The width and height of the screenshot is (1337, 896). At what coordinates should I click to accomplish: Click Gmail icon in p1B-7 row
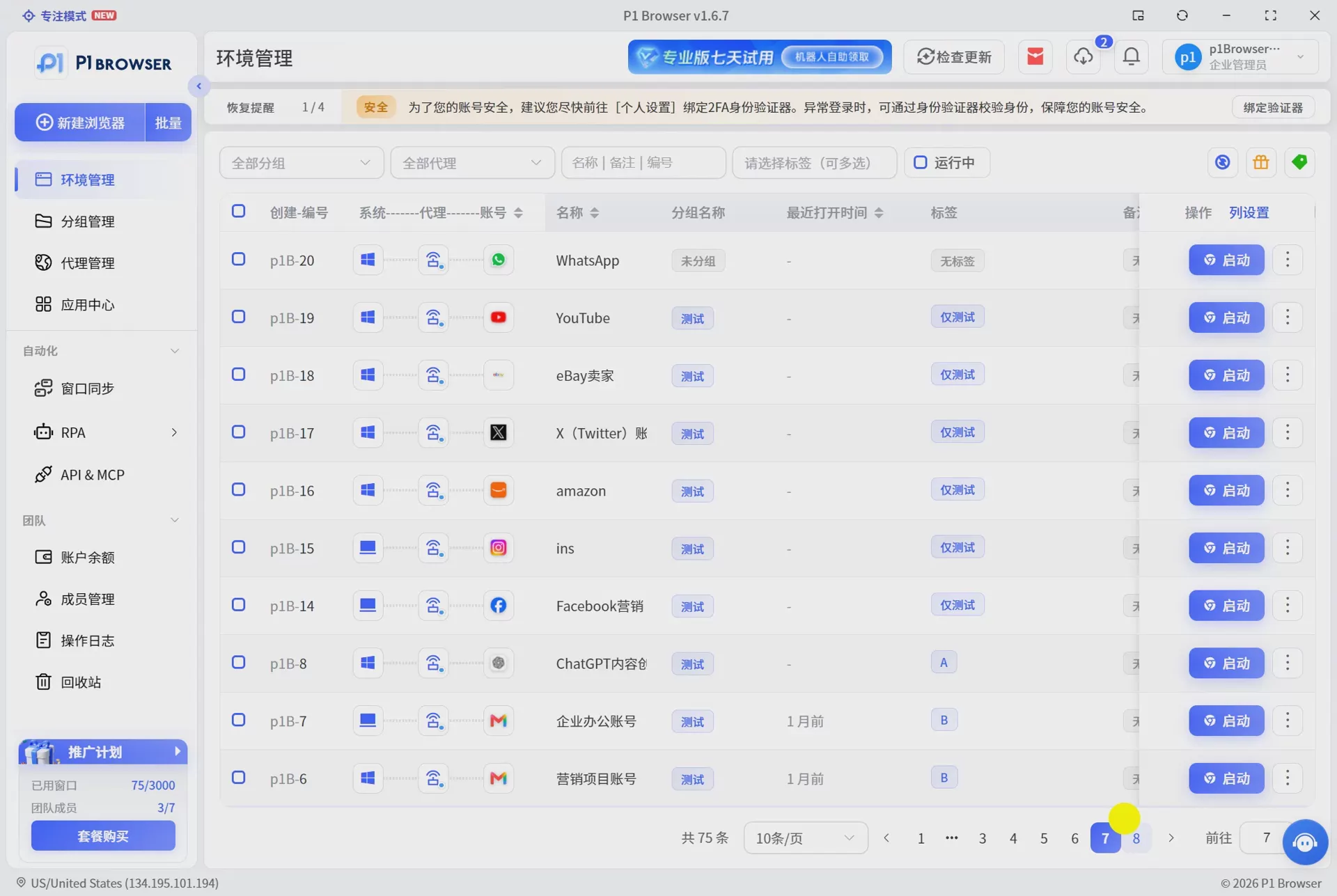click(x=499, y=721)
